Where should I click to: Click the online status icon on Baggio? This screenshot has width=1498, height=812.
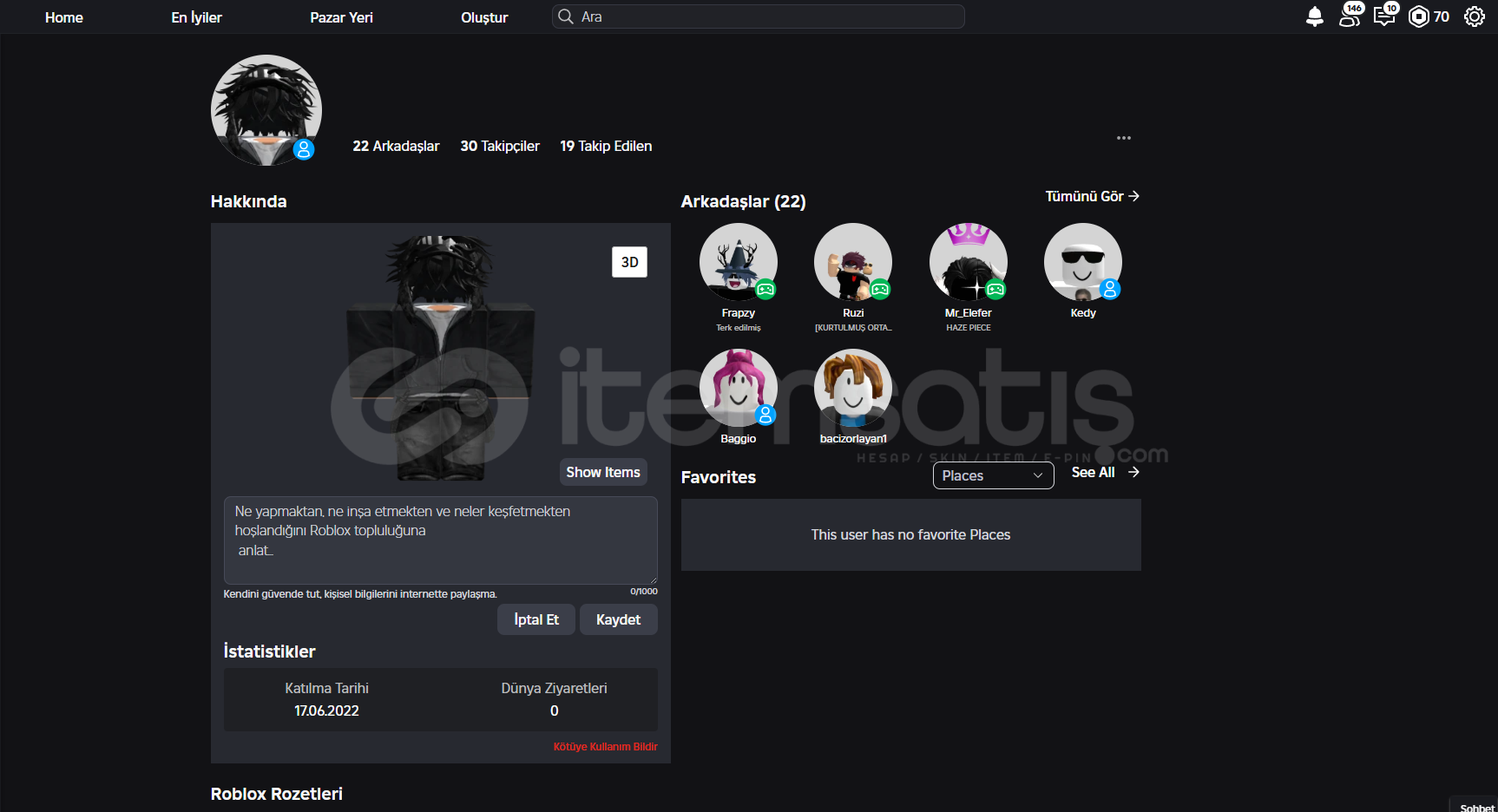pyautogui.click(x=765, y=416)
